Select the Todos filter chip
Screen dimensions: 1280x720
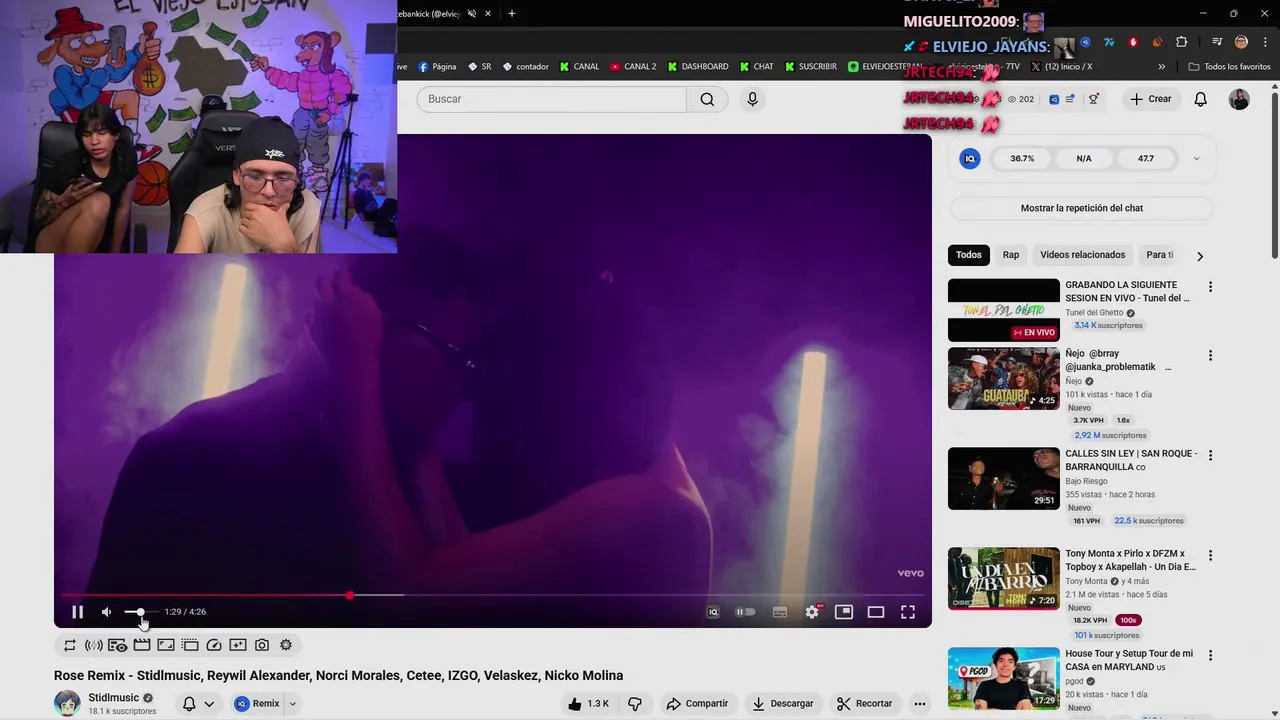(969, 255)
